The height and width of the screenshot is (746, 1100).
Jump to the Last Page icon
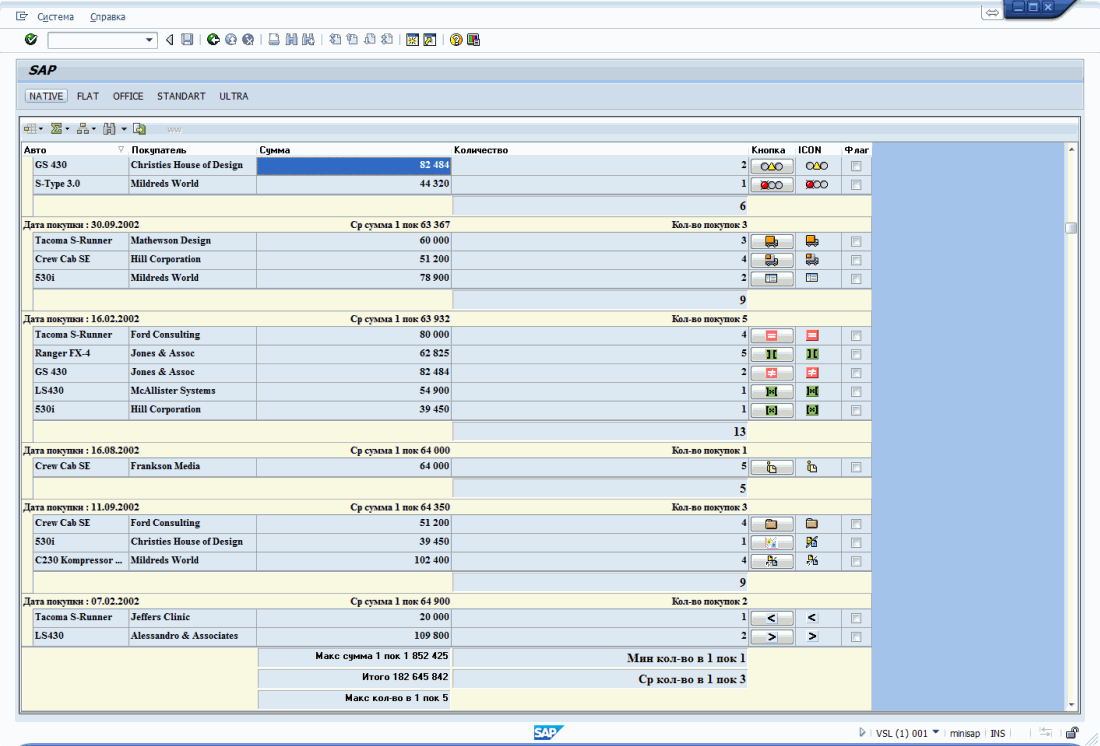coord(387,39)
